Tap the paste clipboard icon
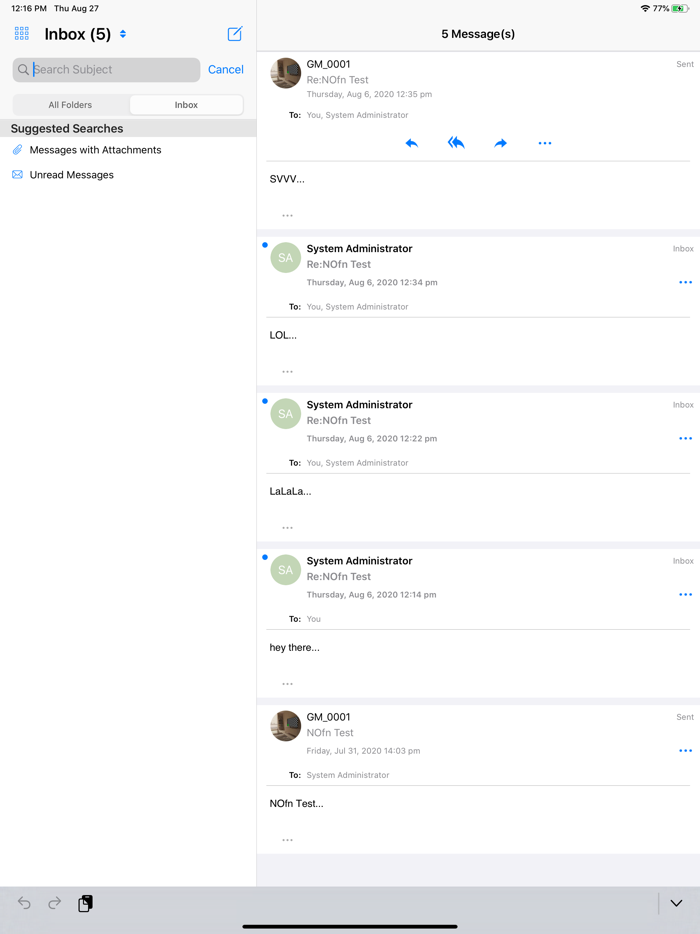Screen dimensions: 700x934 click(x=86, y=903)
